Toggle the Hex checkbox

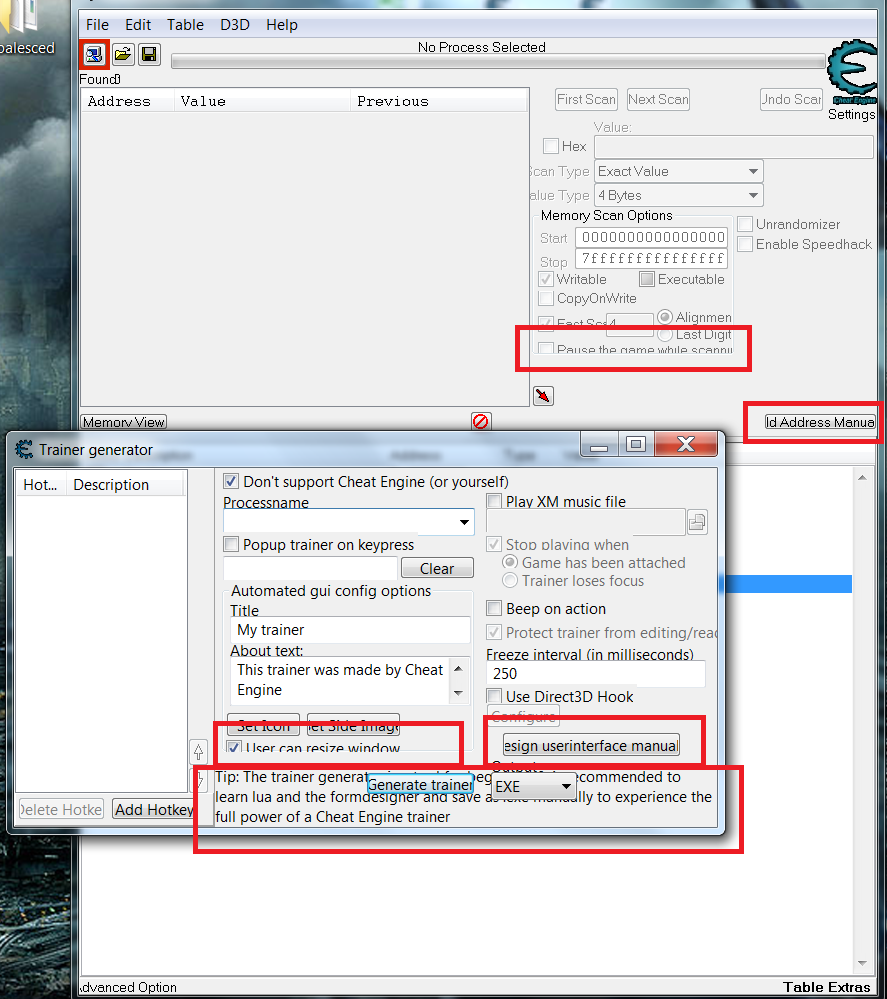(551, 146)
